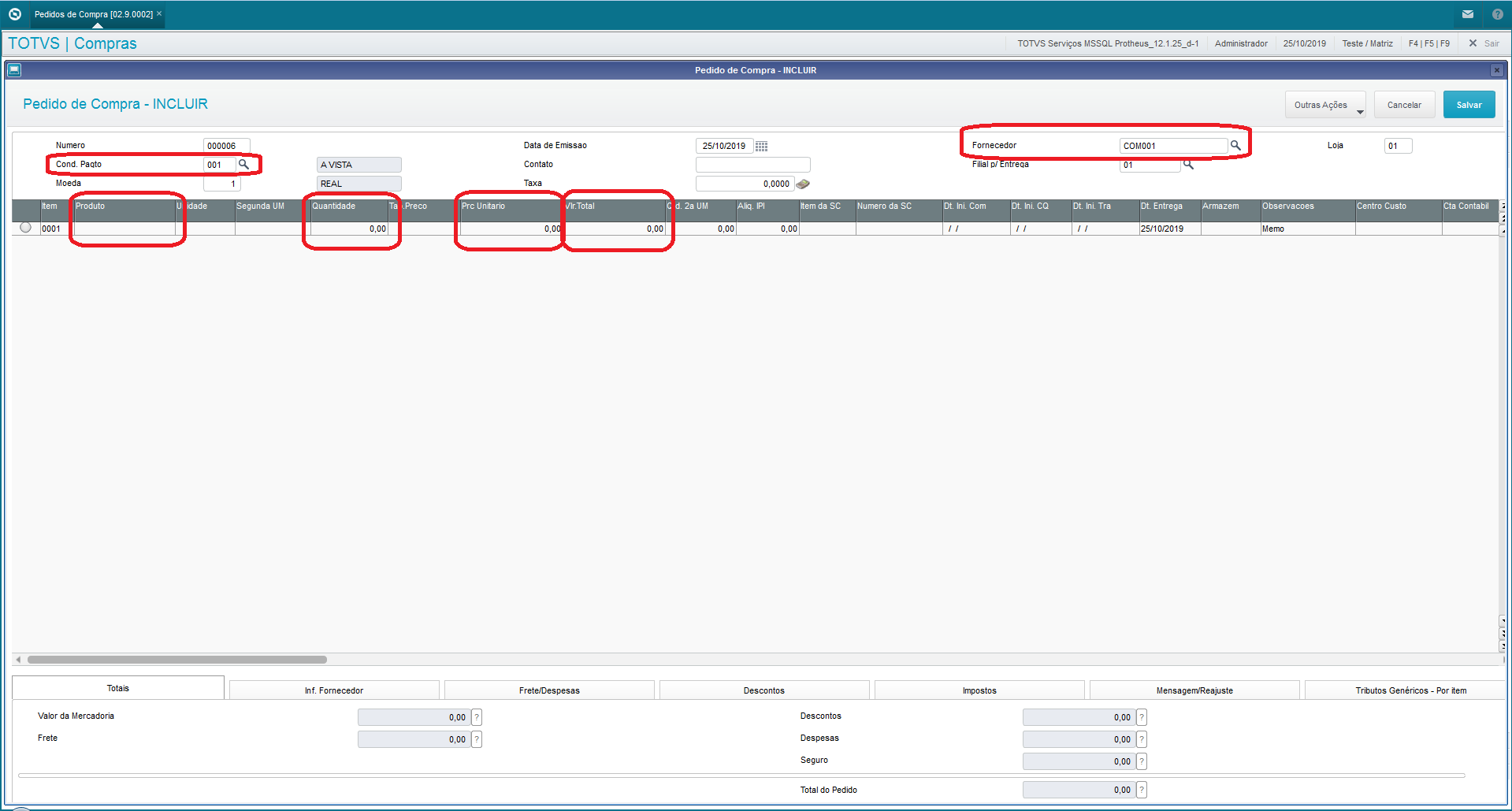Click the Data de Emissao date field
This screenshot has width=1512, height=811.
coord(724,146)
